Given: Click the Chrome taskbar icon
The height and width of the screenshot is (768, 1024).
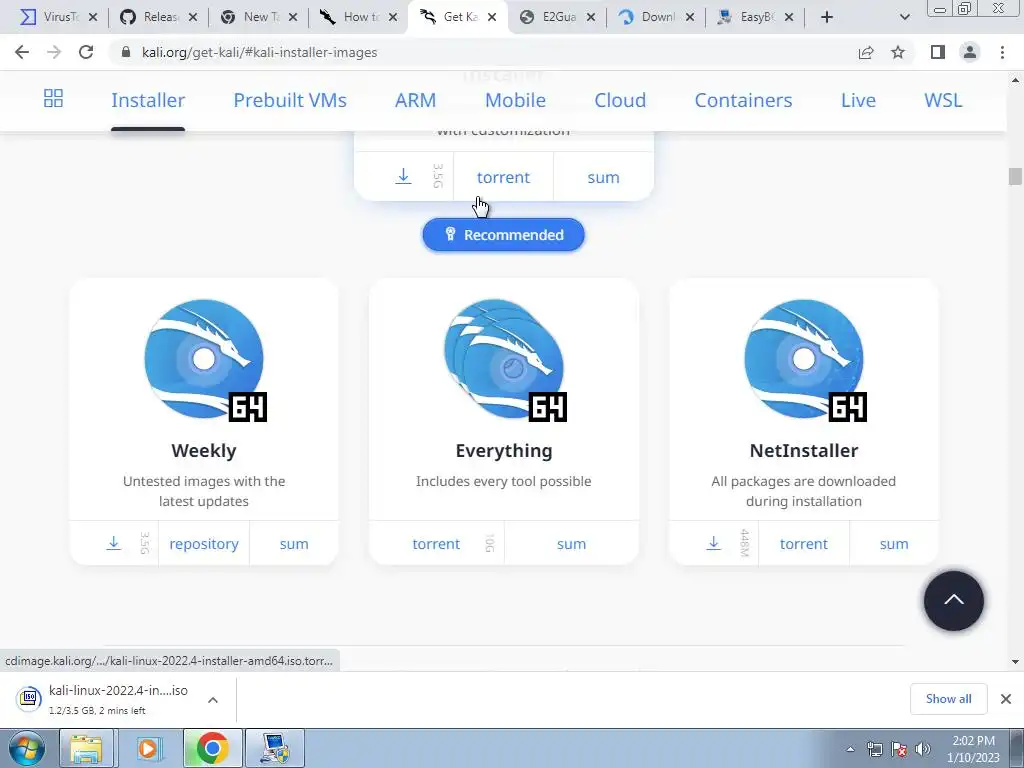Looking at the screenshot, I should [212, 748].
